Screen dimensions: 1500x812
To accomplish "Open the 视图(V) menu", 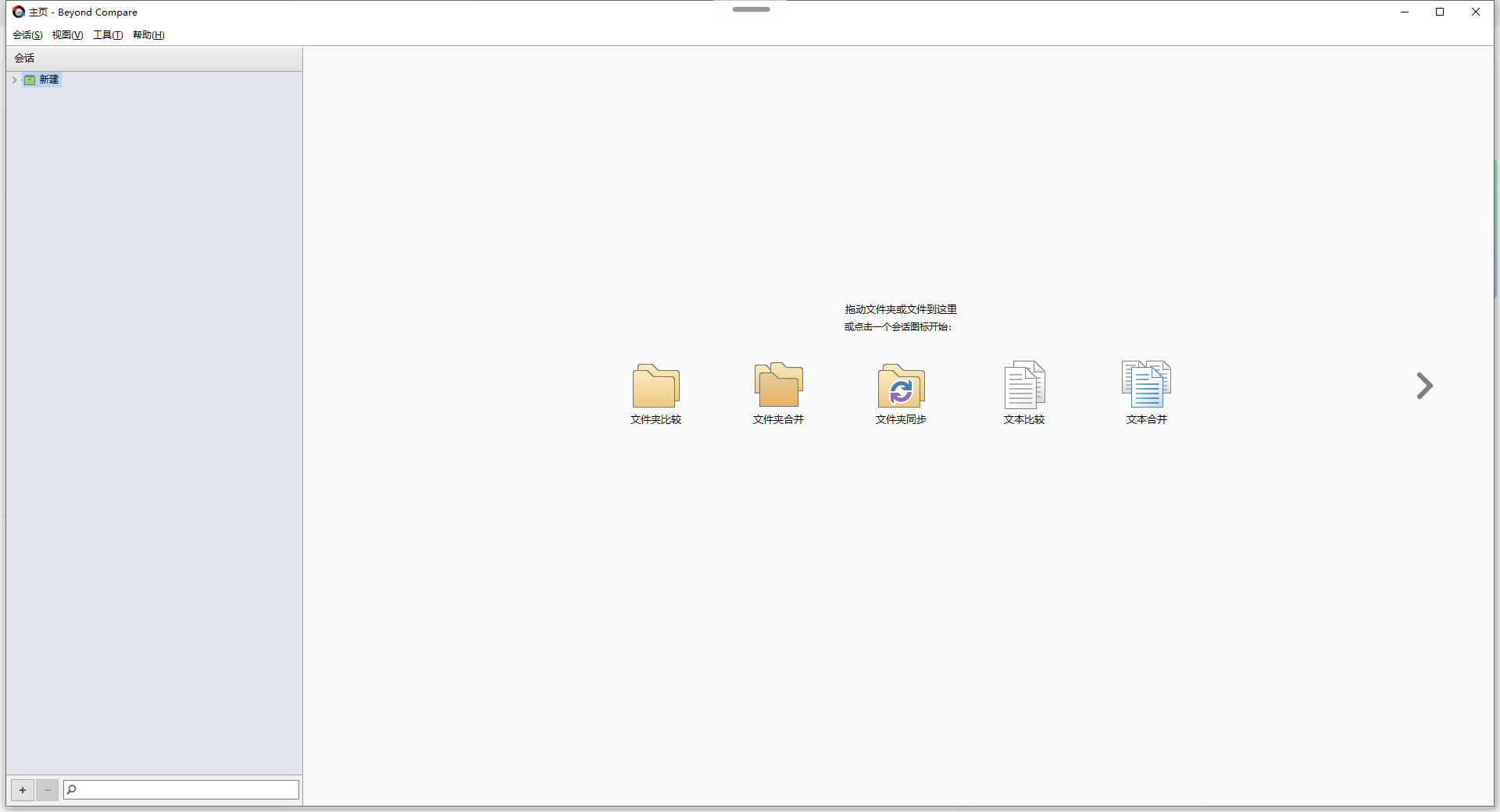I will (67, 35).
